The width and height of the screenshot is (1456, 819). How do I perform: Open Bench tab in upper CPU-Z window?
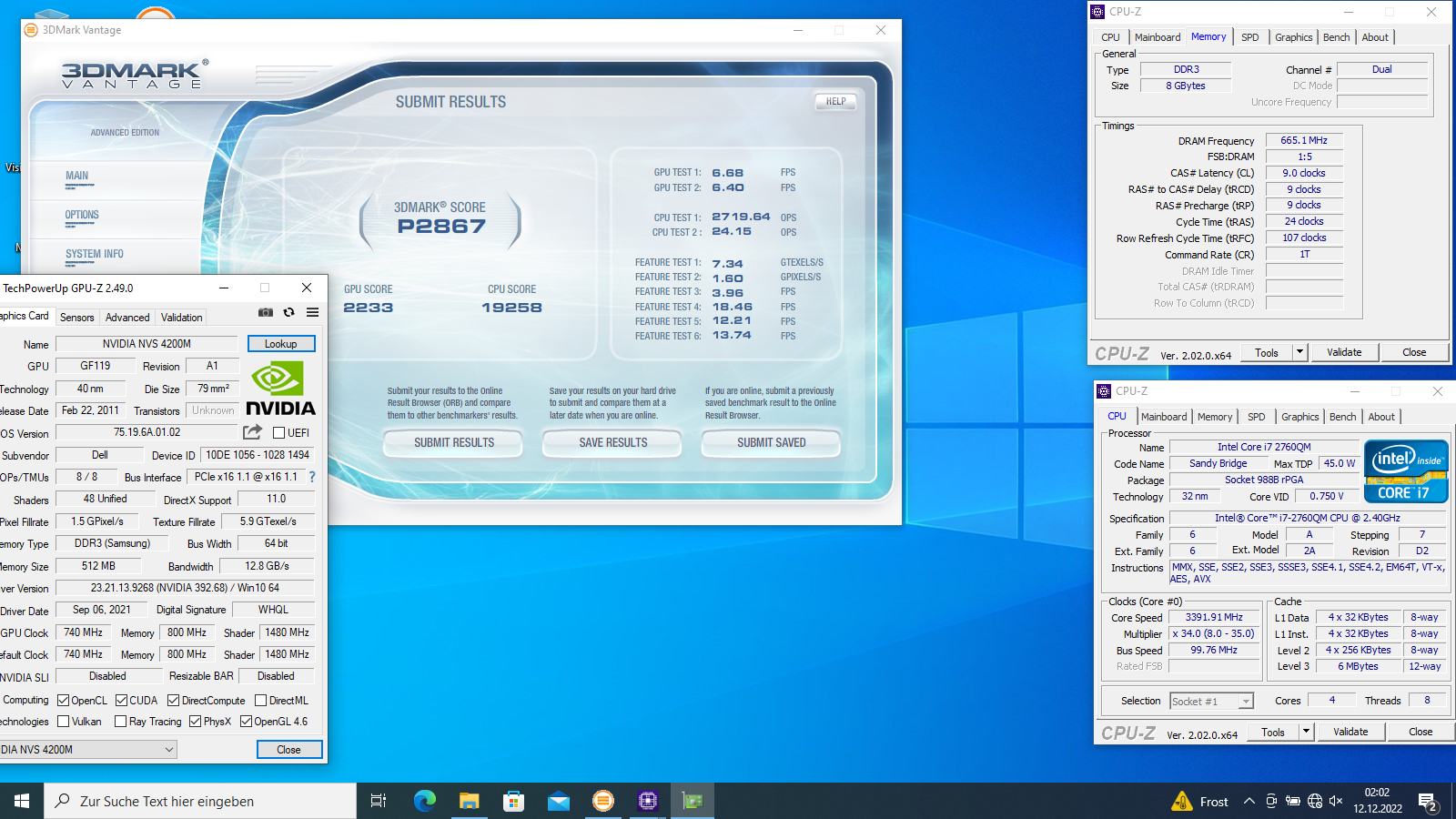click(1336, 37)
